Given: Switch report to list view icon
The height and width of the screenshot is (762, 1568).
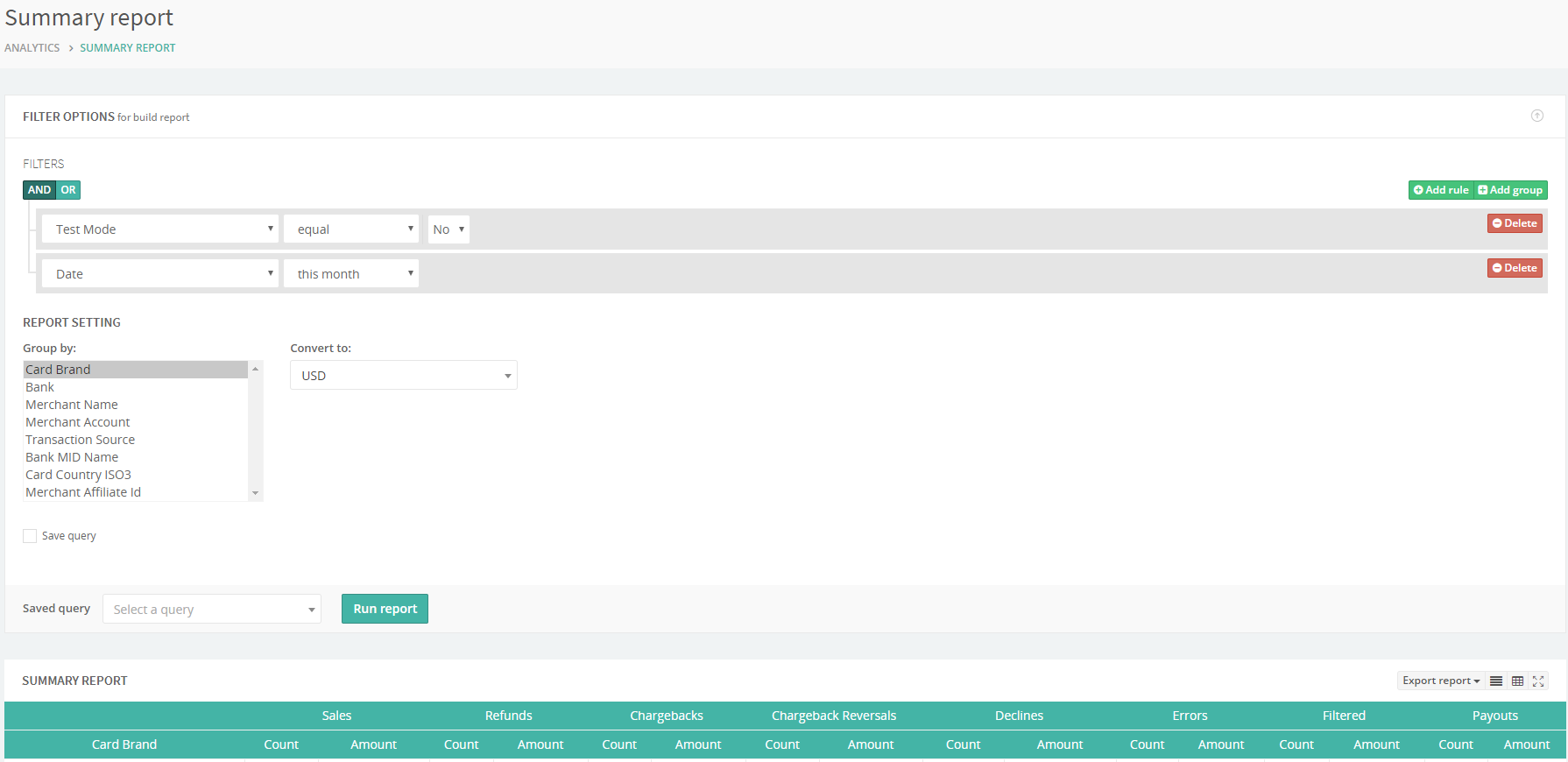Looking at the screenshot, I should pos(1496,681).
